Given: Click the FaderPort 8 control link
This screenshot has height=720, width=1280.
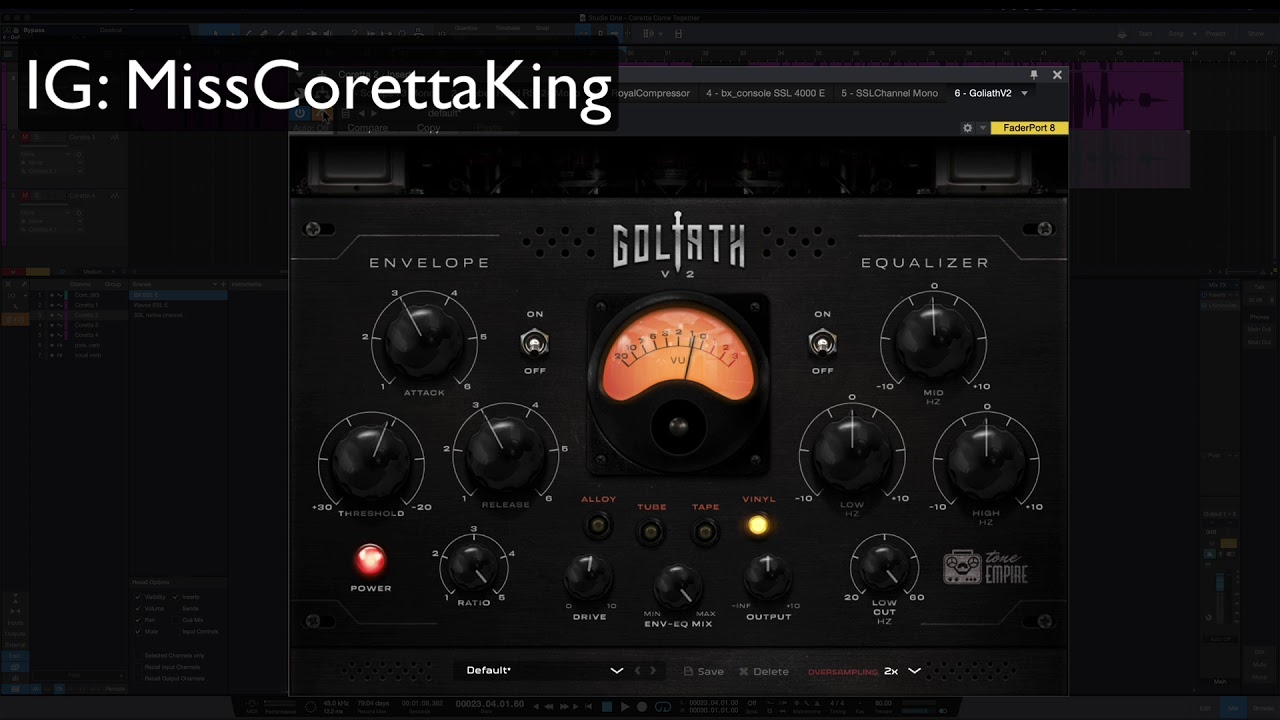Looking at the screenshot, I should coord(1029,128).
